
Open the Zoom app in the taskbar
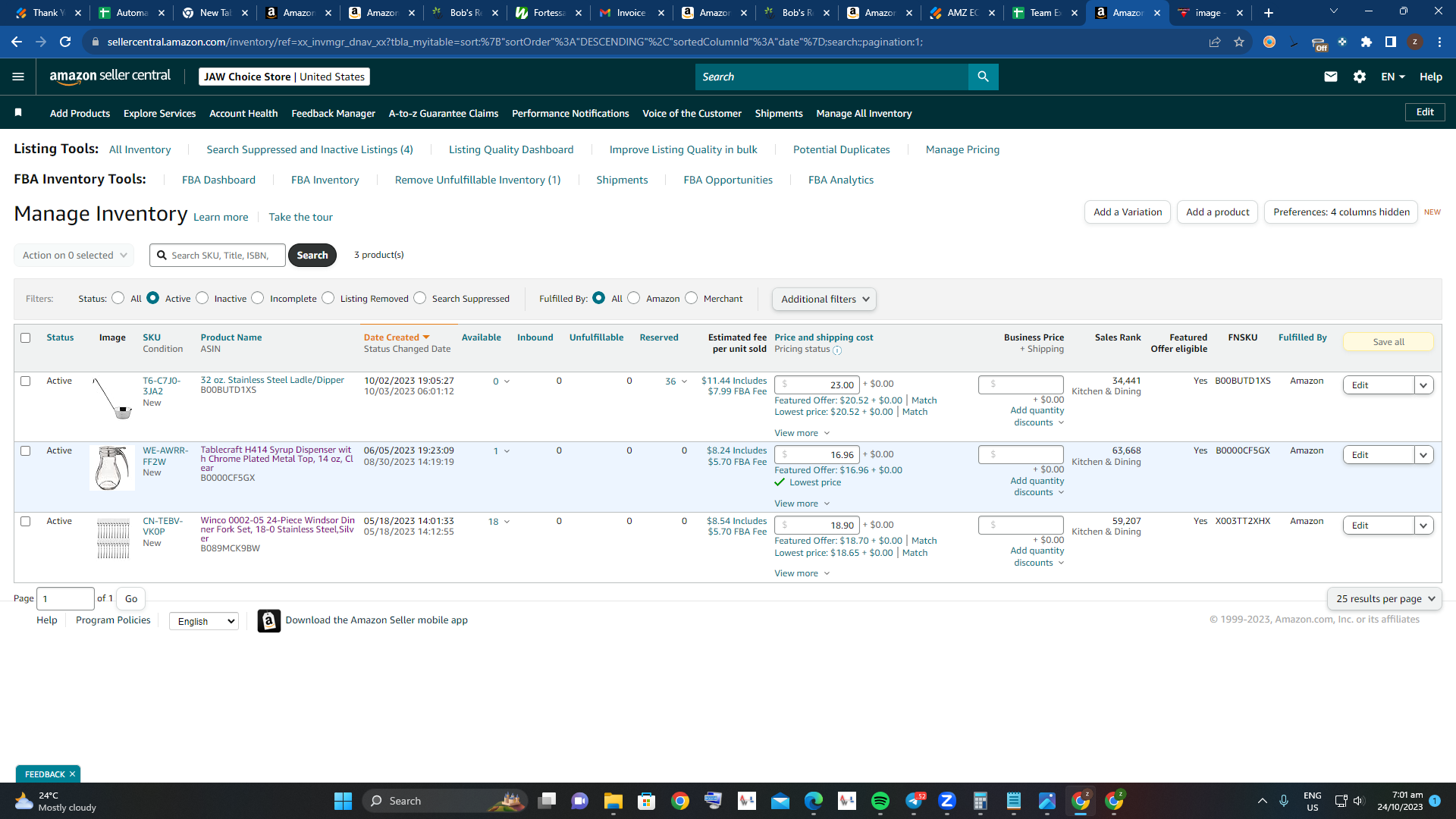tap(946, 801)
